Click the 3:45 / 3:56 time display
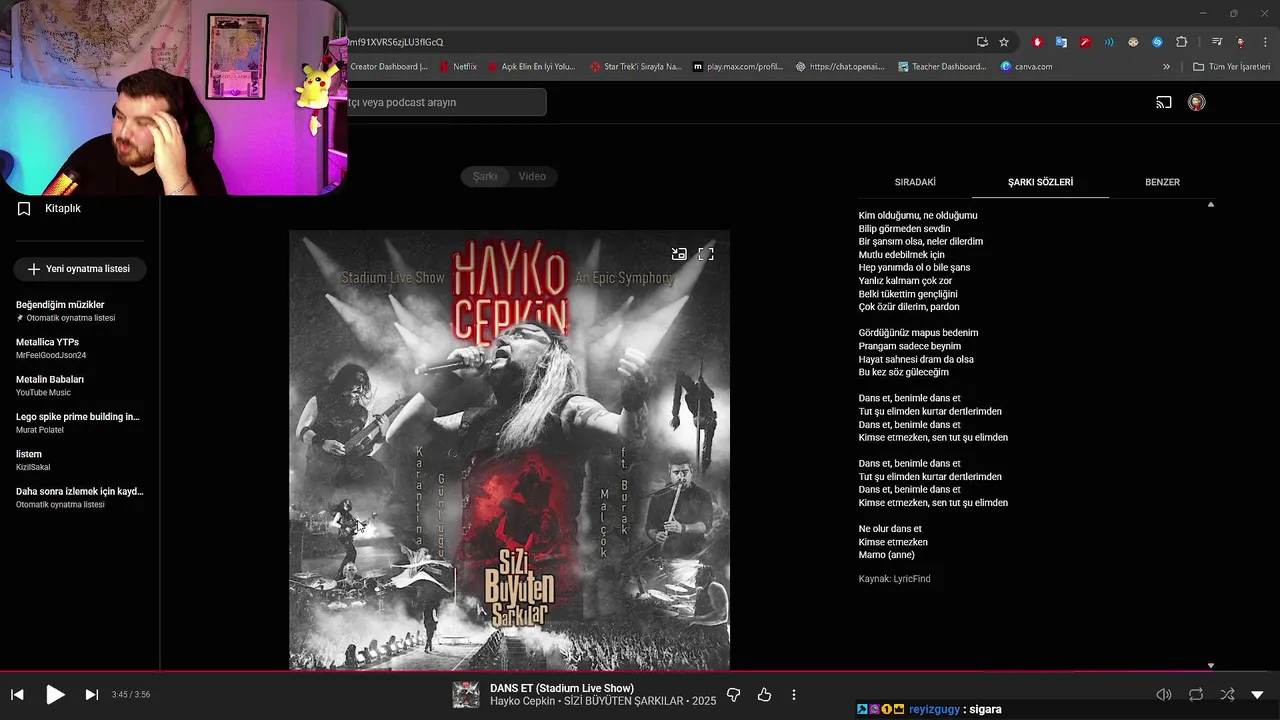 click(131, 694)
